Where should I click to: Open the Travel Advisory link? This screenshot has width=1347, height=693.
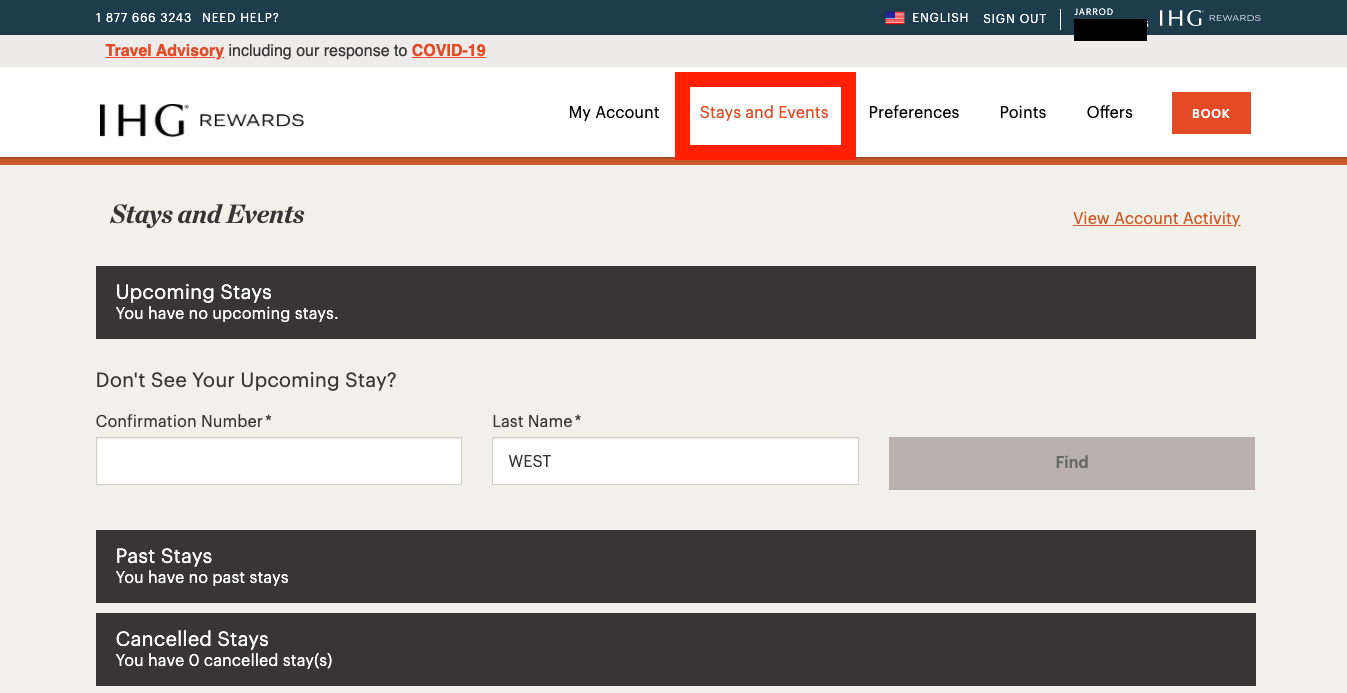(x=165, y=50)
